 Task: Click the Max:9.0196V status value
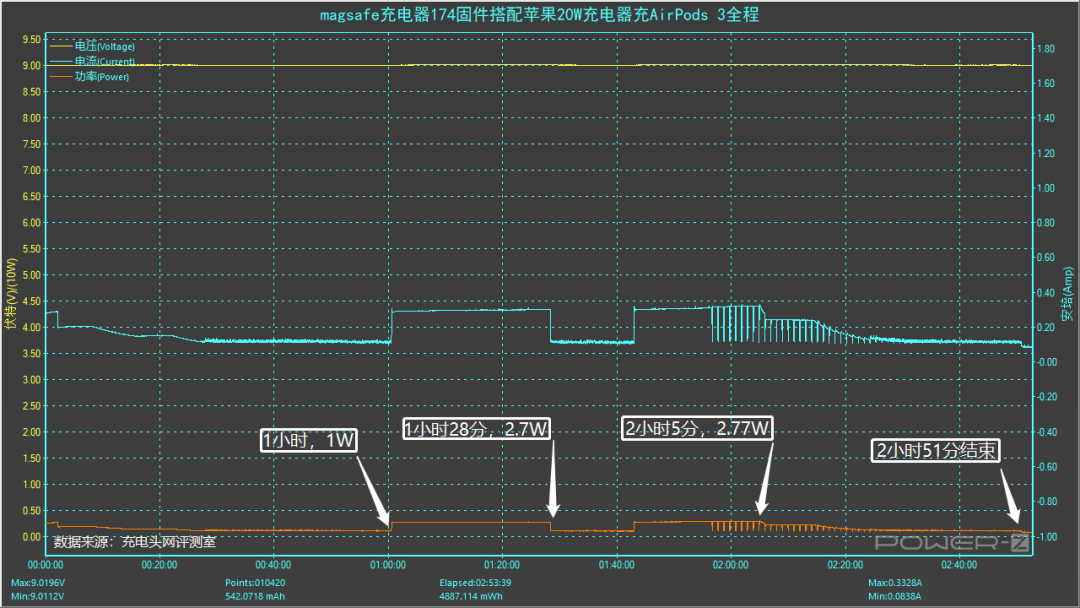tap(38, 583)
